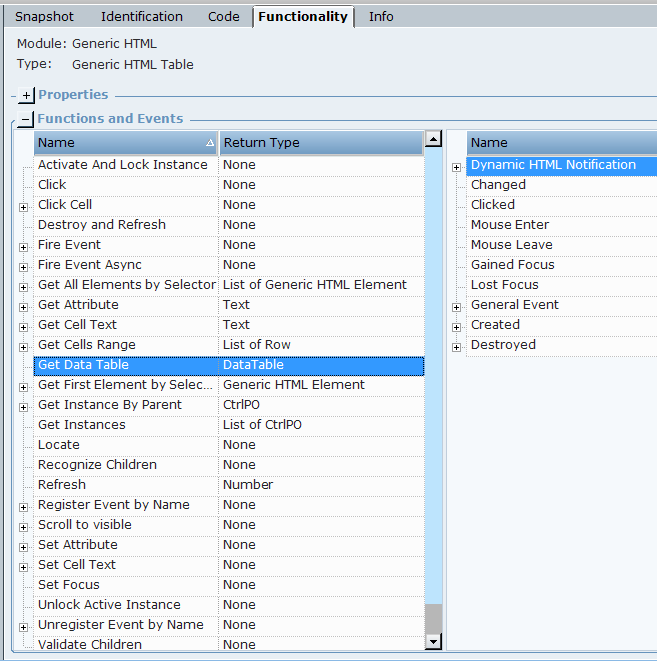Select the Mouse Enter event
This screenshot has height=661, width=657.
click(509, 225)
